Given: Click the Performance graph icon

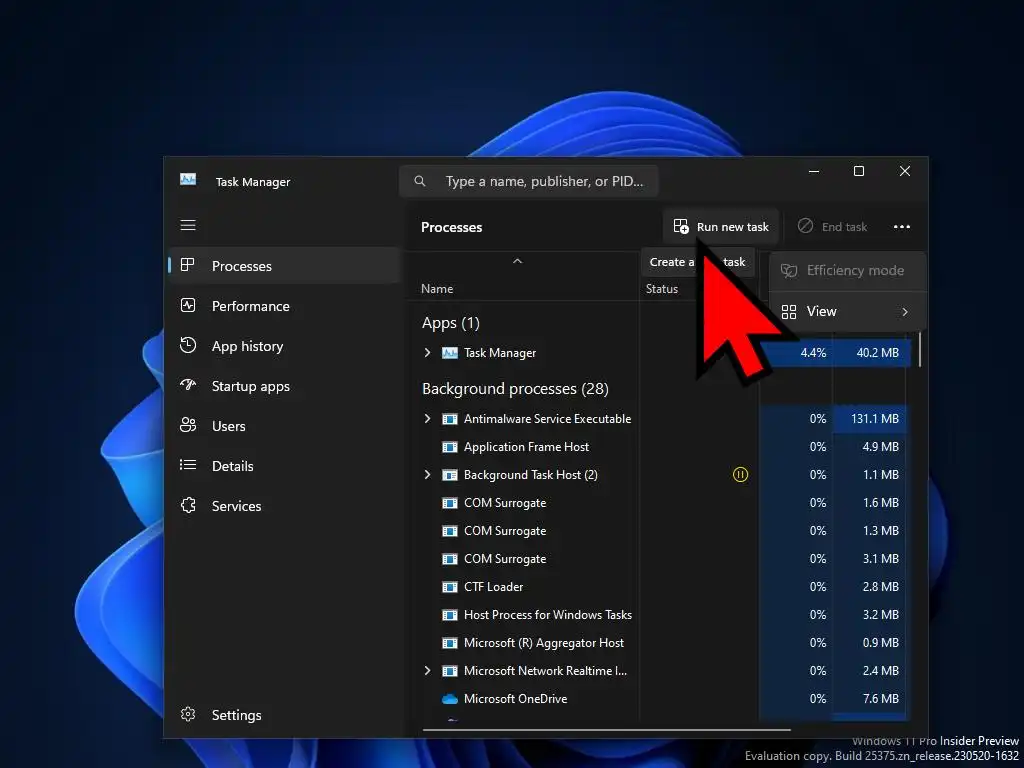Looking at the screenshot, I should 188,305.
